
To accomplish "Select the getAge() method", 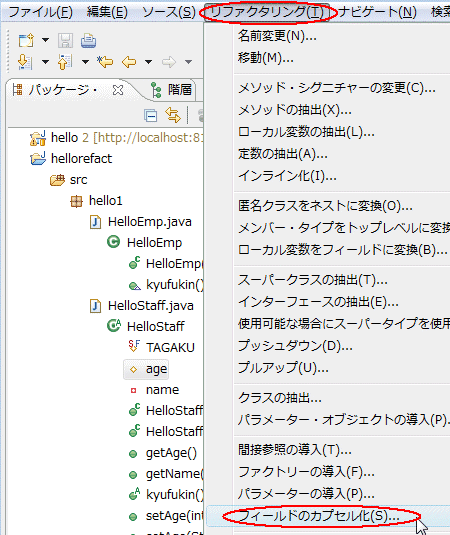I will tap(163, 453).
